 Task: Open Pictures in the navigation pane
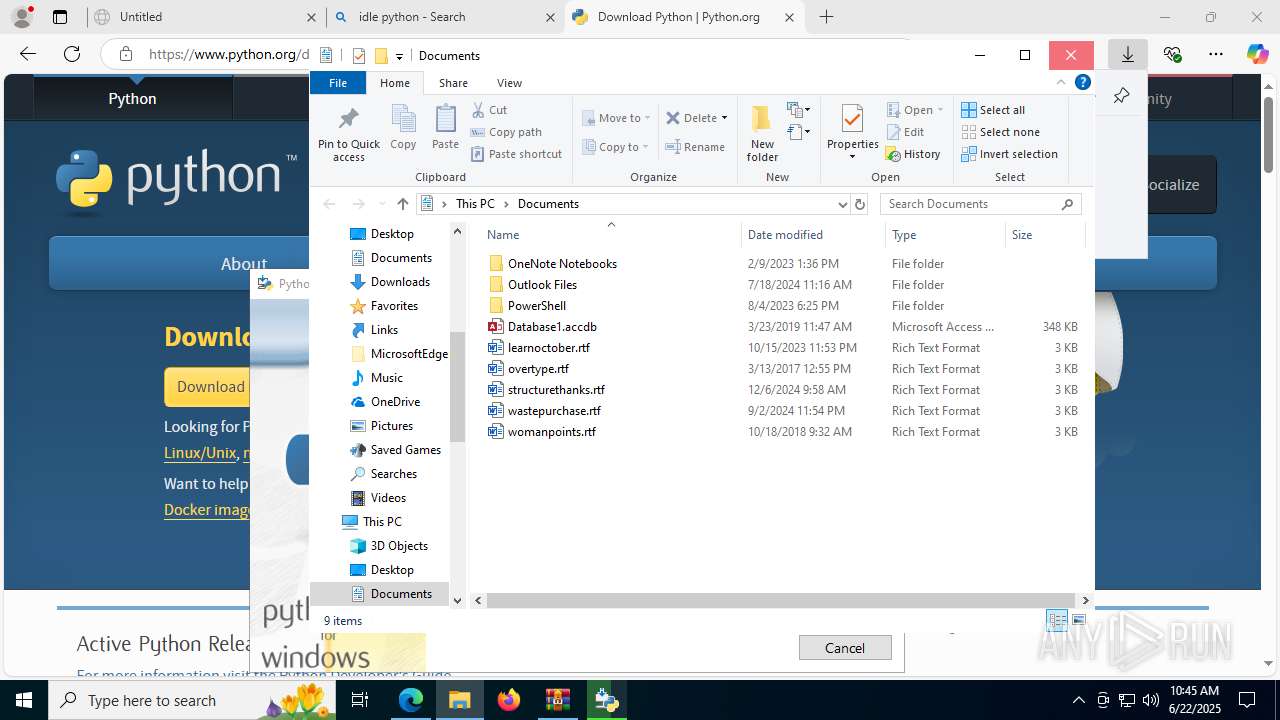click(x=391, y=426)
